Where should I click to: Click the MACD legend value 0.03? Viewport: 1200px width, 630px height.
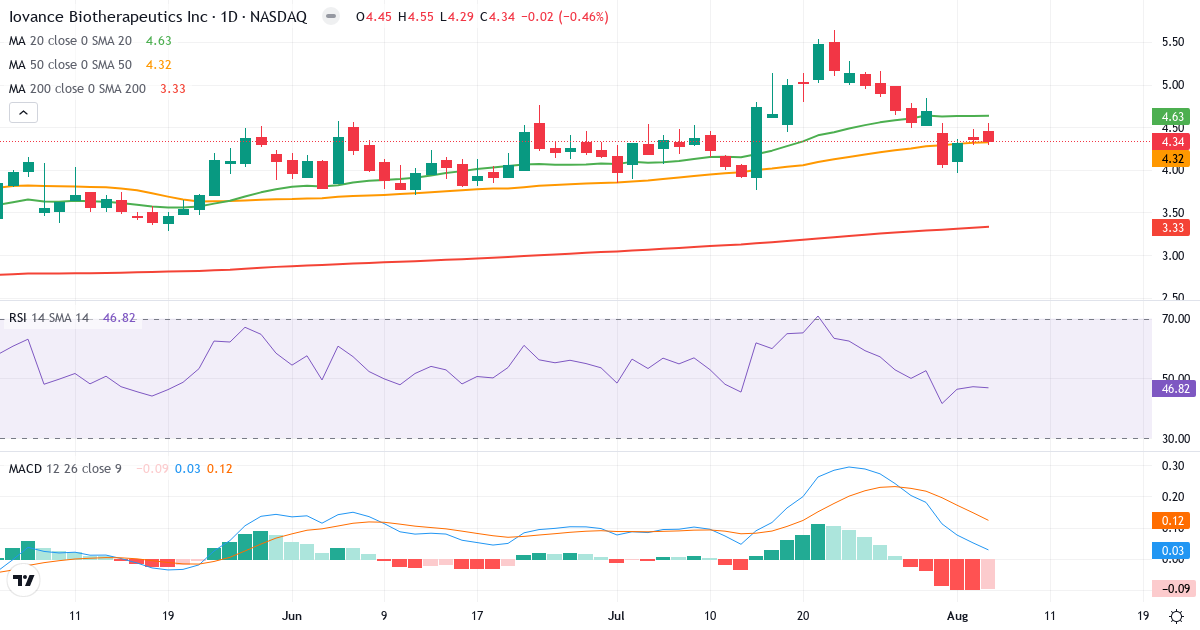[188, 468]
